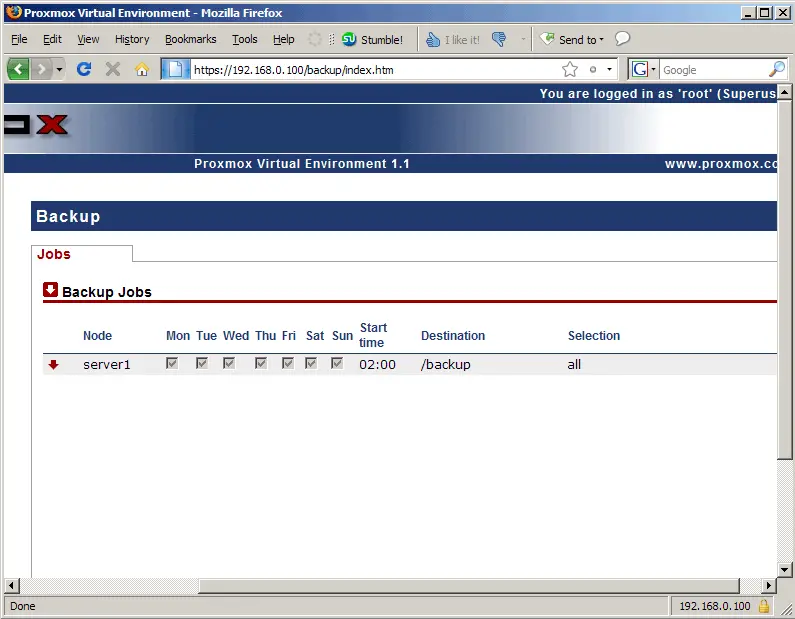795x619 pixels.
Task: Click the browser Forward arrow button
Action: pyautogui.click(x=42, y=69)
